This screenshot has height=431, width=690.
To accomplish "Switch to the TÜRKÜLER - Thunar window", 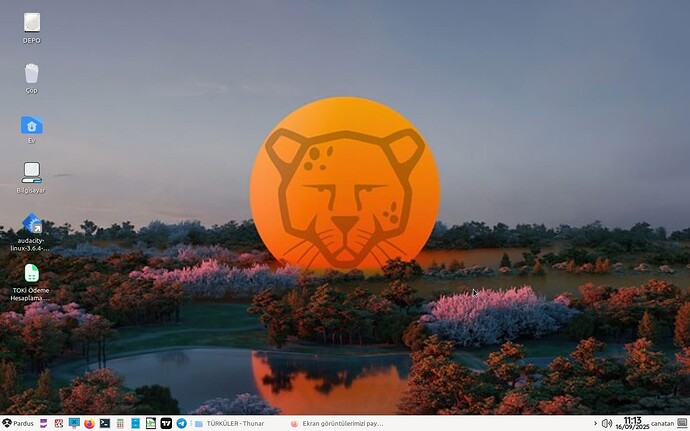I will 230,424.
